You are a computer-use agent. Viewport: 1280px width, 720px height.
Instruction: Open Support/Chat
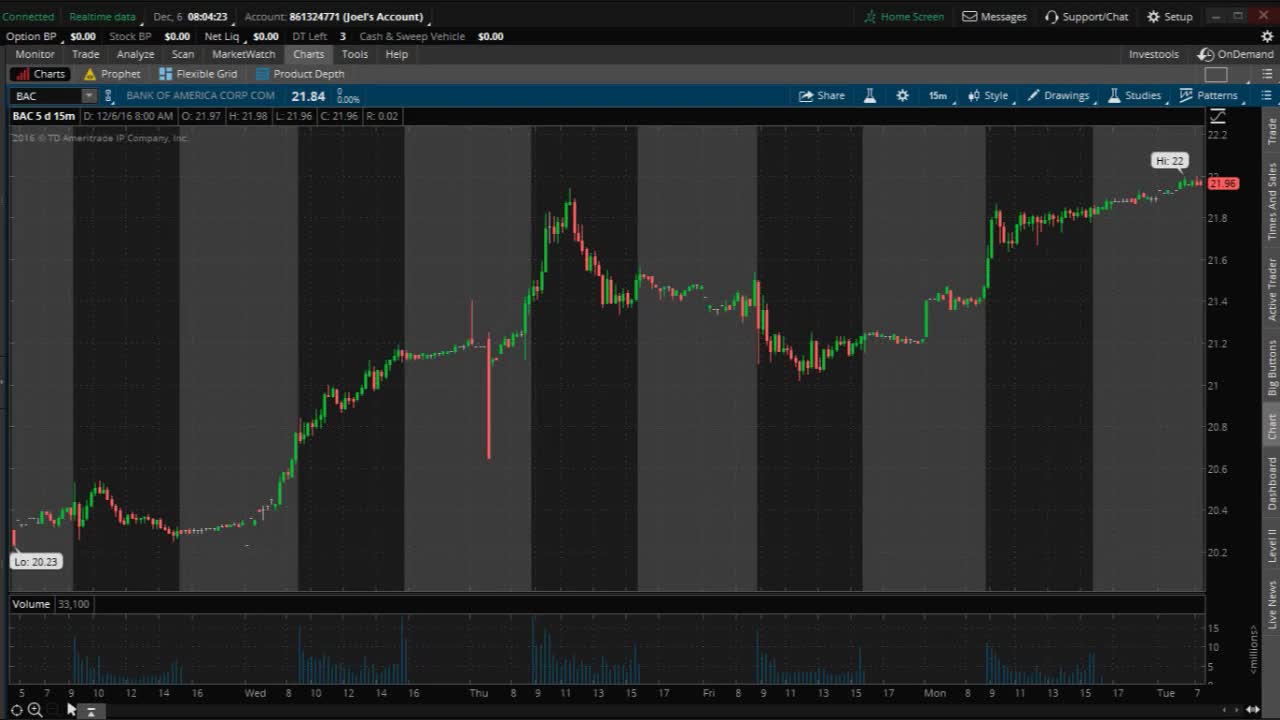pyautogui.click(x=1087, y=16)
